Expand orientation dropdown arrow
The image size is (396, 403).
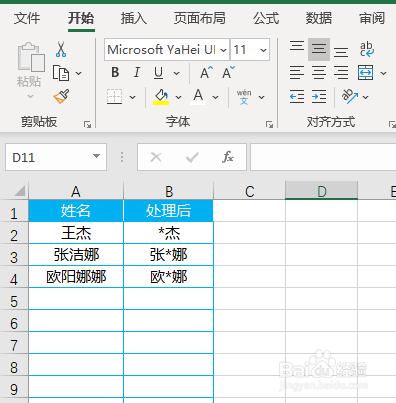coord(366,97)
